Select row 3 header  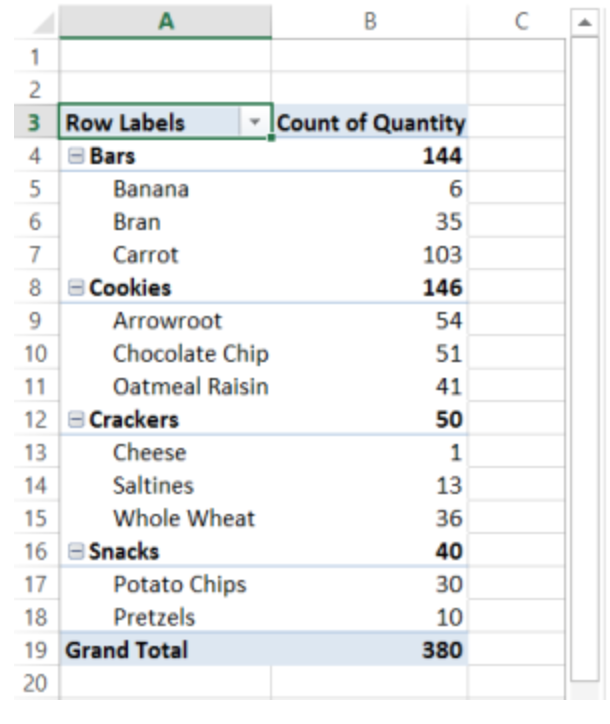pos(33,123)
